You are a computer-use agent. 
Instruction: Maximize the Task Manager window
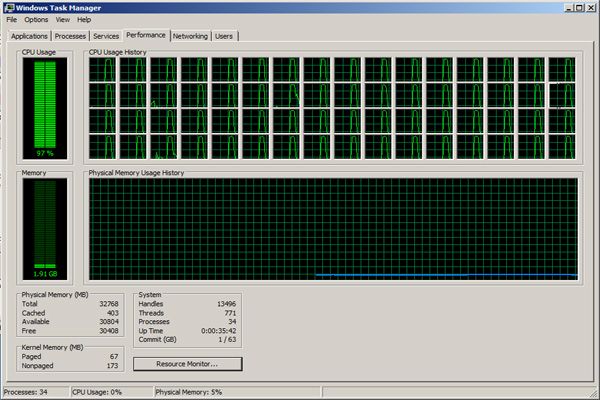coord(579,8)
